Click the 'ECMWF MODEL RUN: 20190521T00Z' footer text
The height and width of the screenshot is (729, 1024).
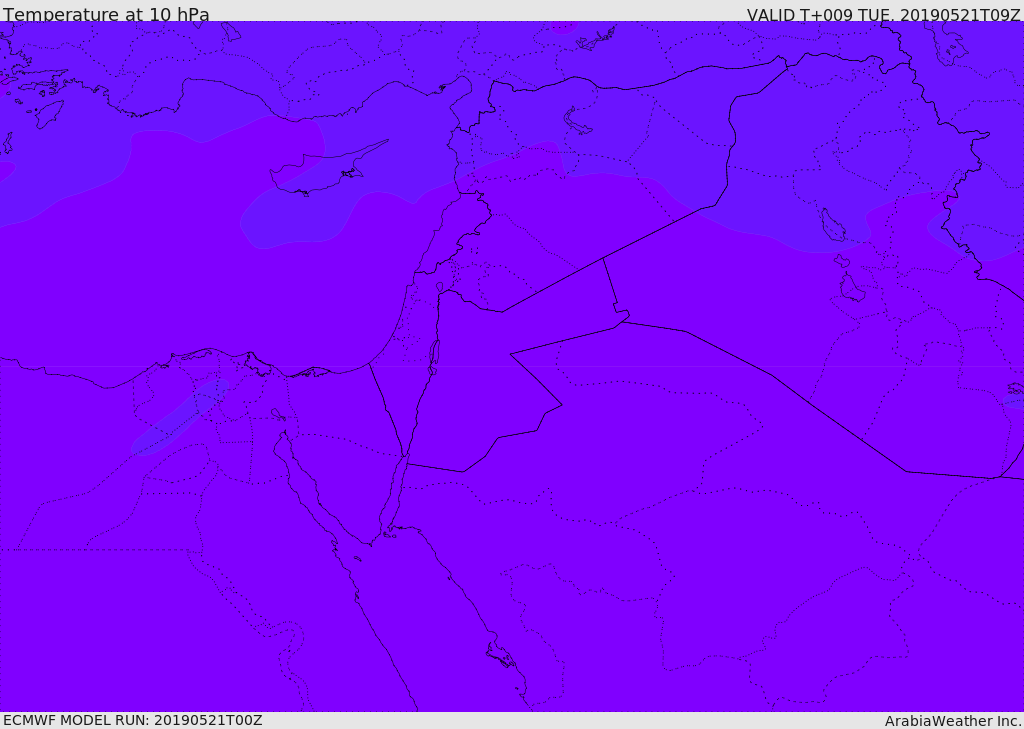click(133, 721)
